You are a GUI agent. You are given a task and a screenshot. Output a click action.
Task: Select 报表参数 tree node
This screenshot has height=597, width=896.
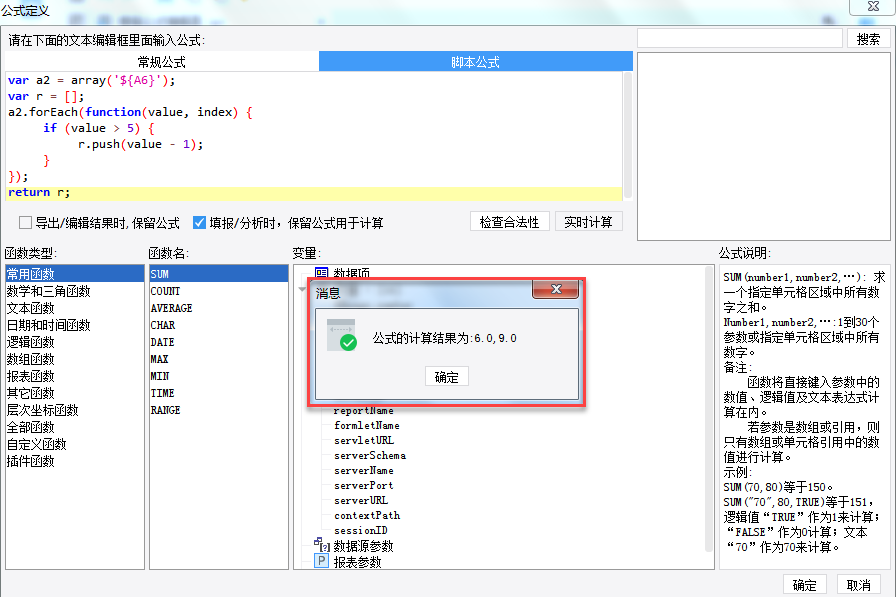click(358, 562)
